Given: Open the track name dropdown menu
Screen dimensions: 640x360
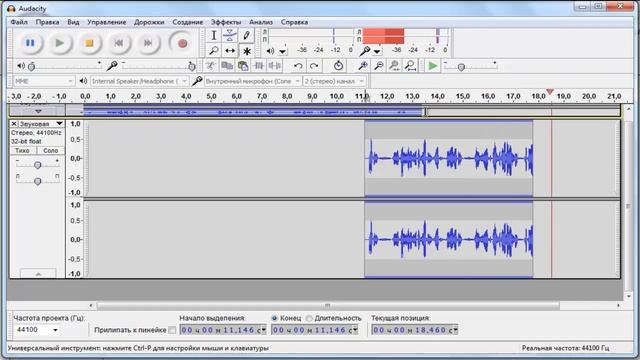Looking at the screenshot, I should pos(41,123).
